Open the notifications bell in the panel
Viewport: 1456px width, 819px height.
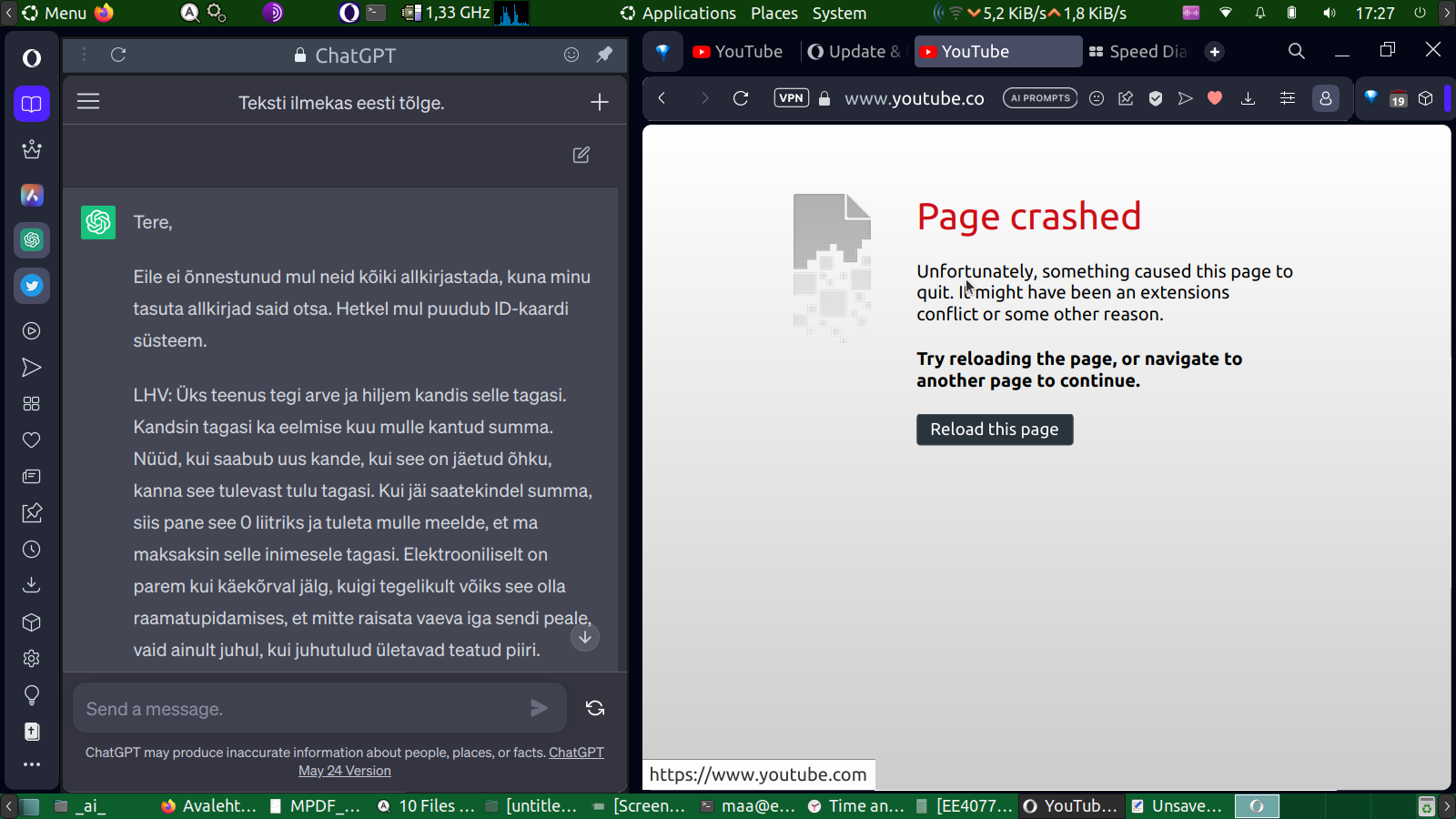pyautogui.click(x=1260, y=13)
